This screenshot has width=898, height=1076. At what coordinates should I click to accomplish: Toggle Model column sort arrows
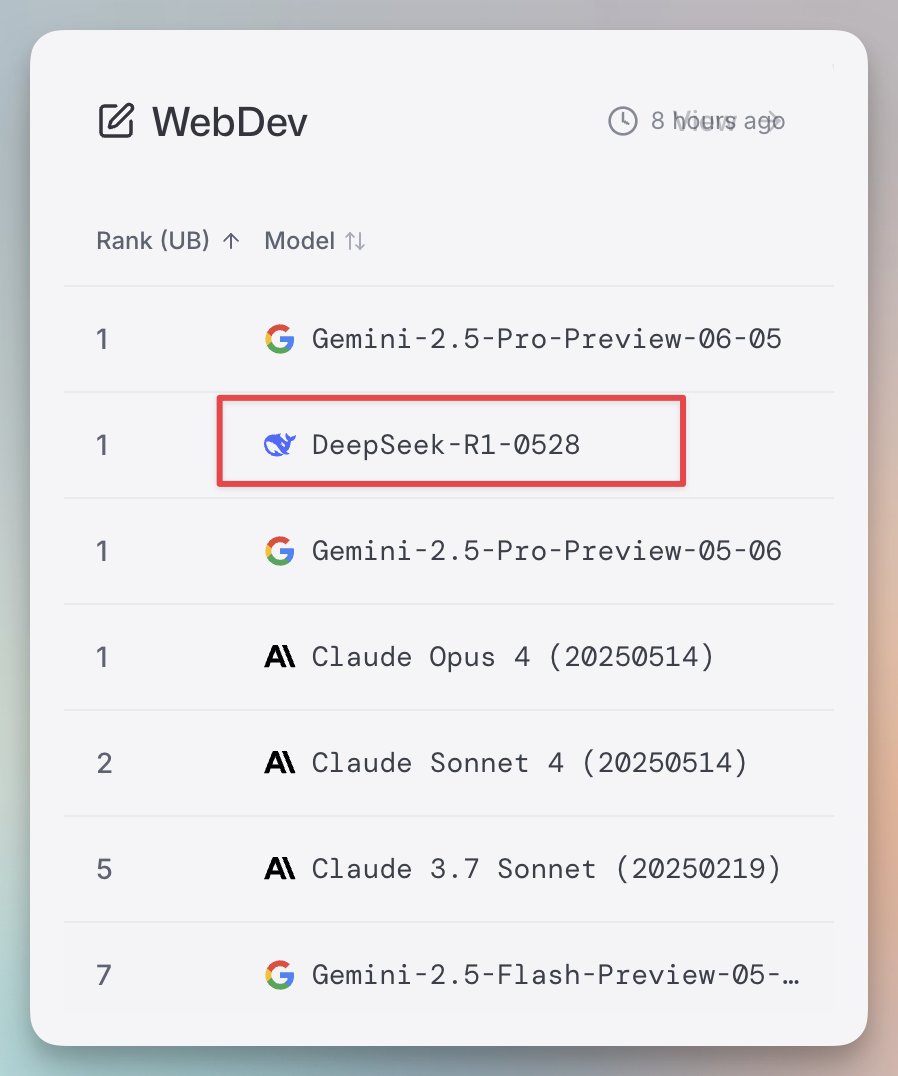click(x=355, y=241)
